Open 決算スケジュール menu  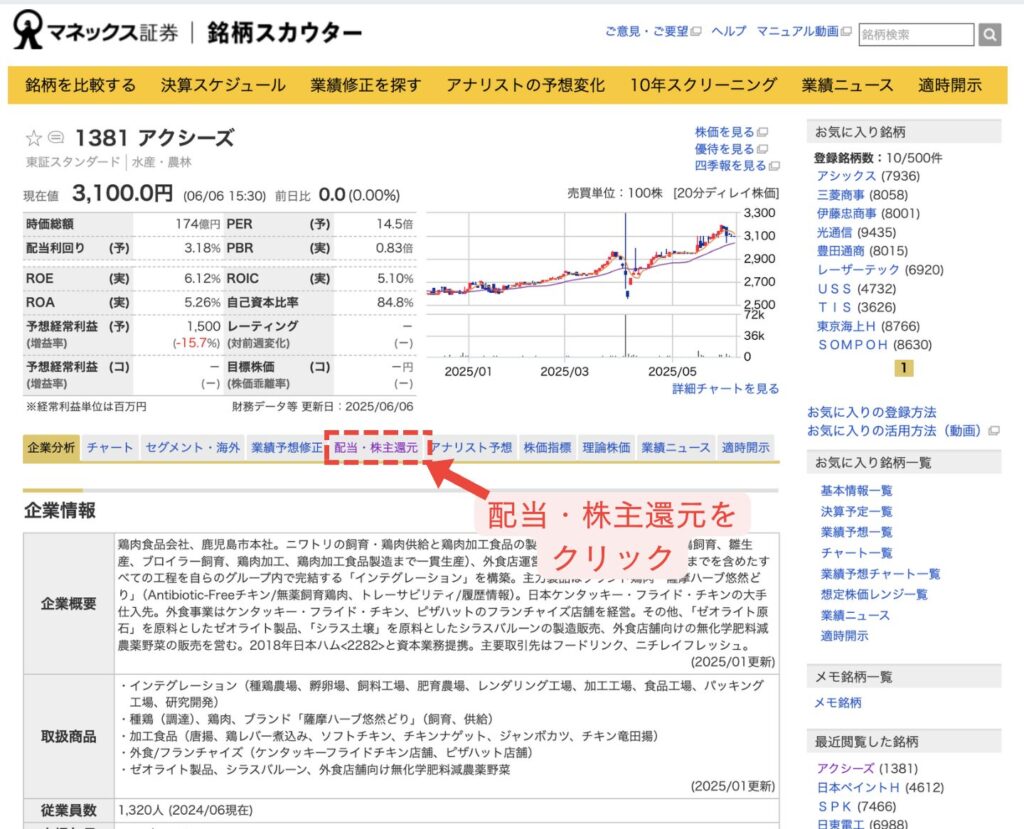coord(223,85)
